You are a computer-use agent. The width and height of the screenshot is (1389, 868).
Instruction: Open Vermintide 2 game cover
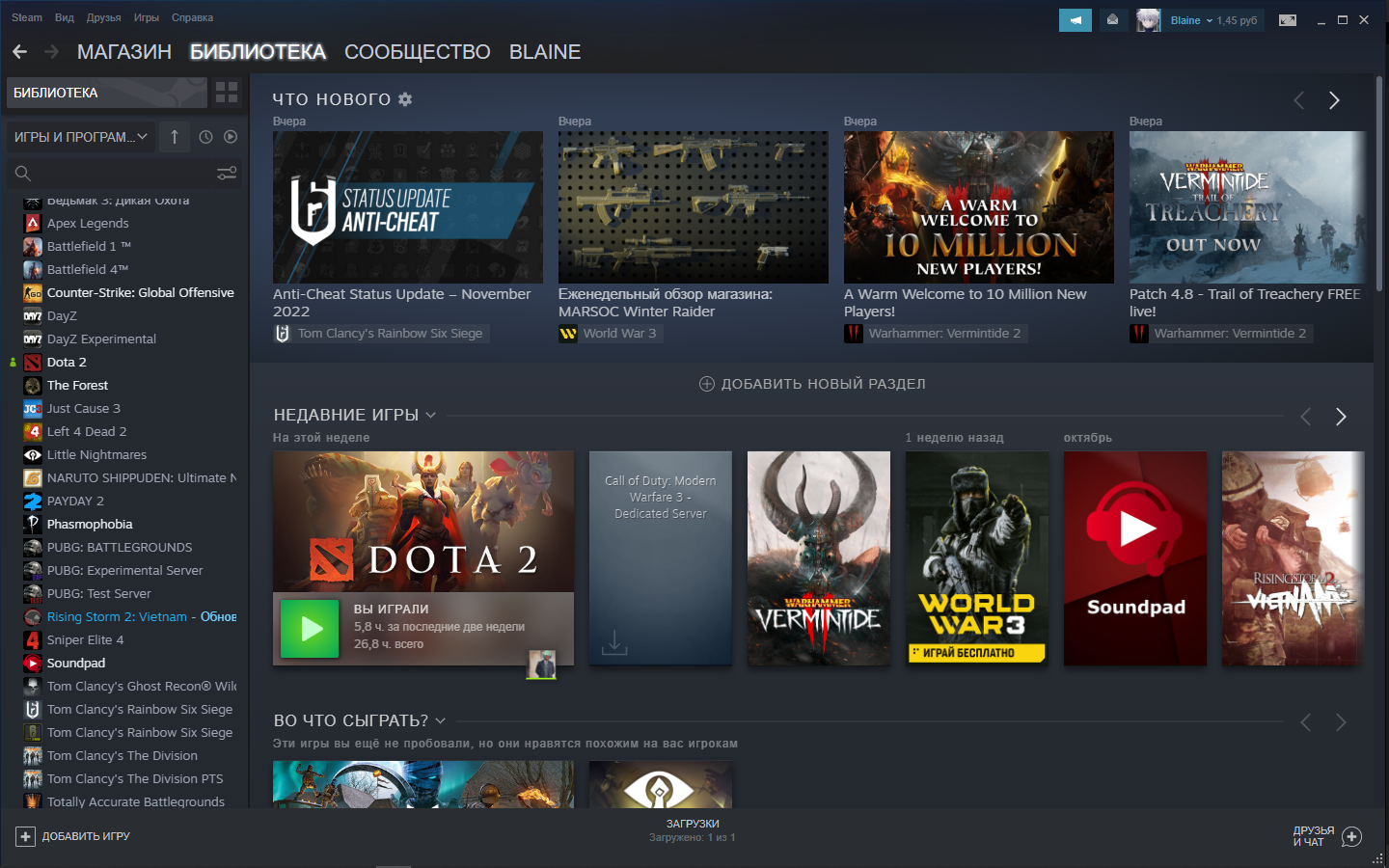click(x=819, y=558)
